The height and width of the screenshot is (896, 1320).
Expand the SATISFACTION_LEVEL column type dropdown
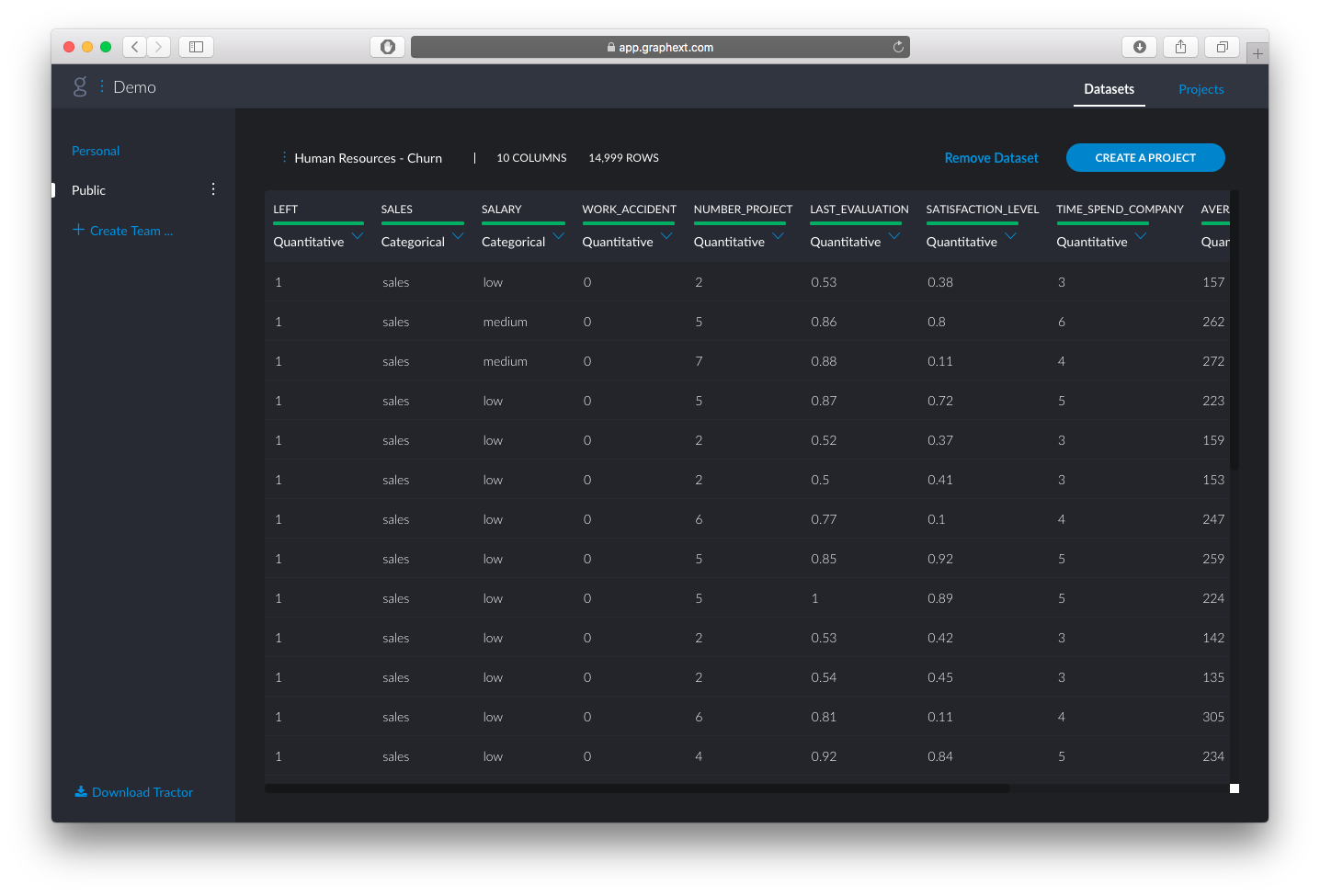(x=1010, y=236)
